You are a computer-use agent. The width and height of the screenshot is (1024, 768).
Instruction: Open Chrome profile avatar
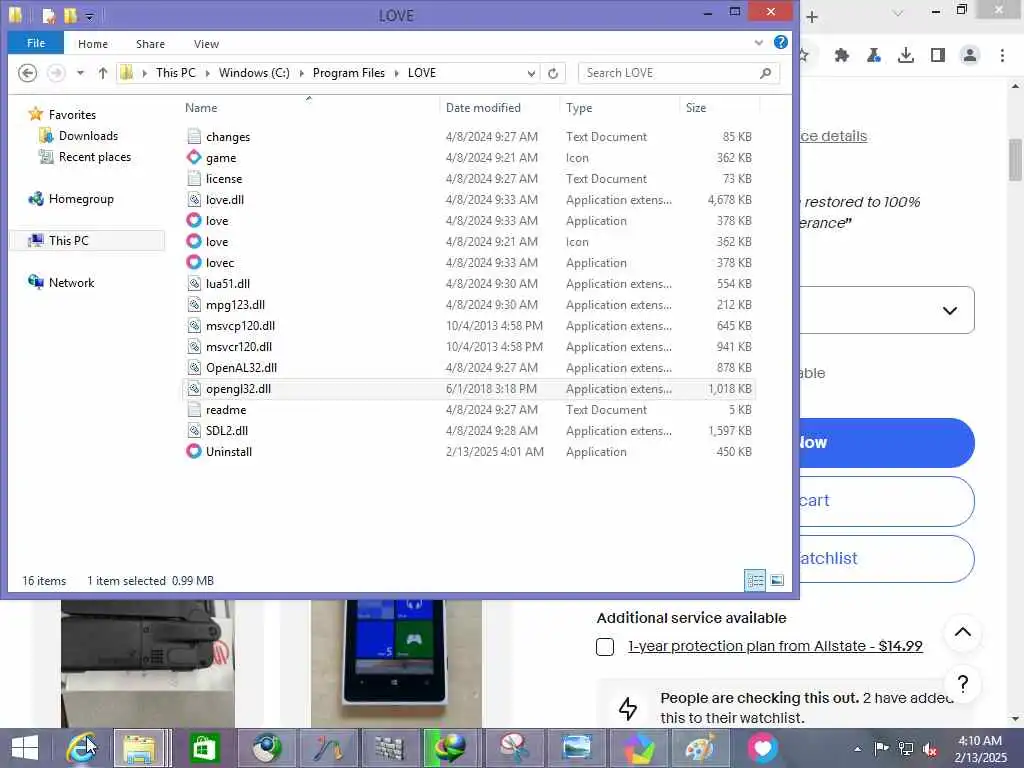[x=970, y=56]
